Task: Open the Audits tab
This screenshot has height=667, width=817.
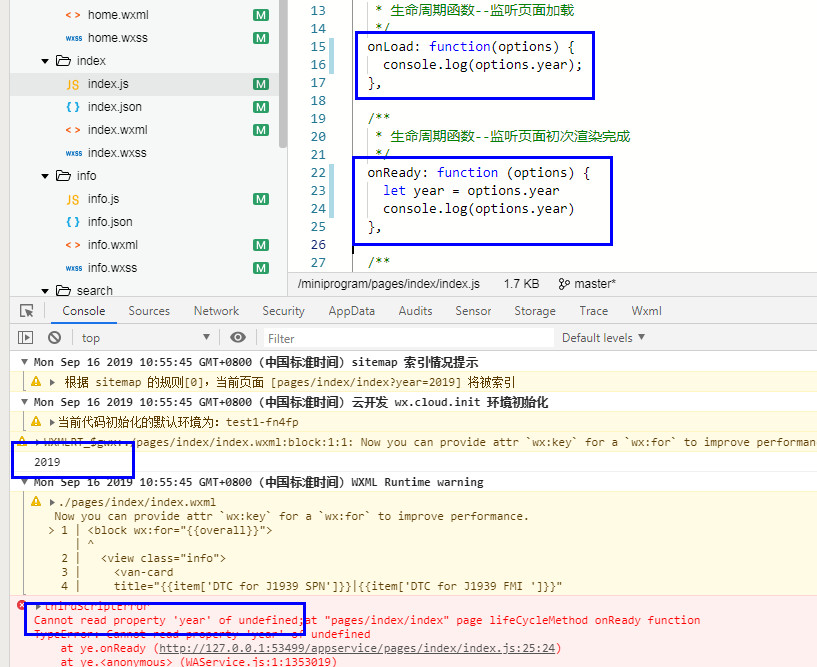Action: pyautogui.click(x=415, y=311)
